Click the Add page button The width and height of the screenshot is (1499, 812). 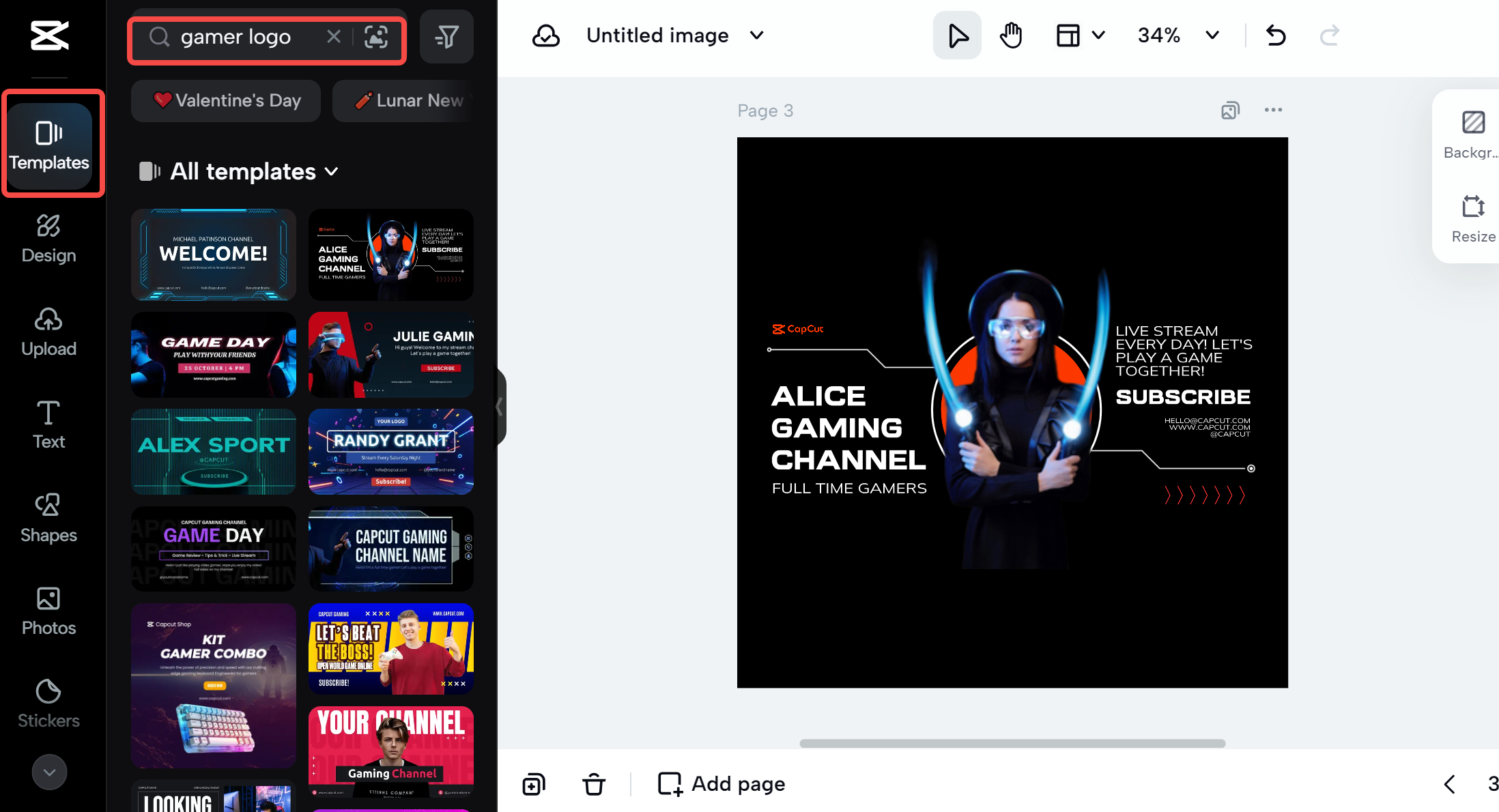pyautogui.click(x=722, y=784)
